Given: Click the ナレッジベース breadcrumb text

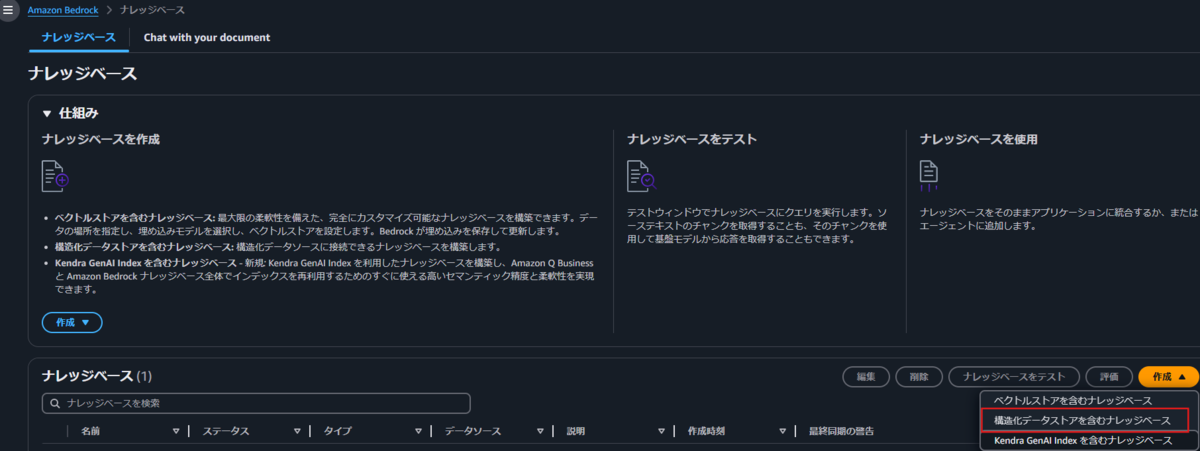Looking at the screenshot, I should tap(152, 10).
